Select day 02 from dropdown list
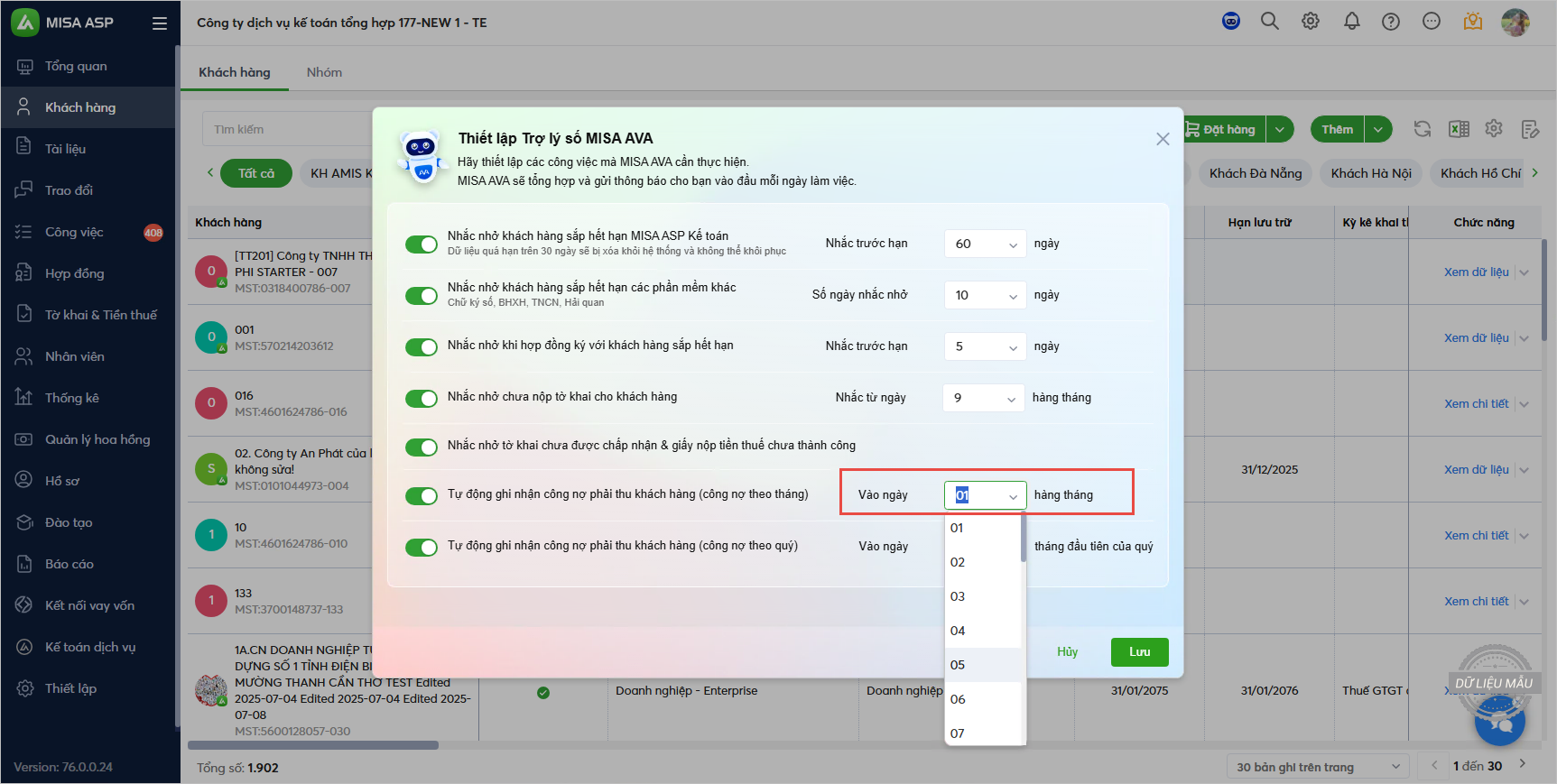This screenshot has width=1557, height=784. pyautogui.click(x=983, y=562)
